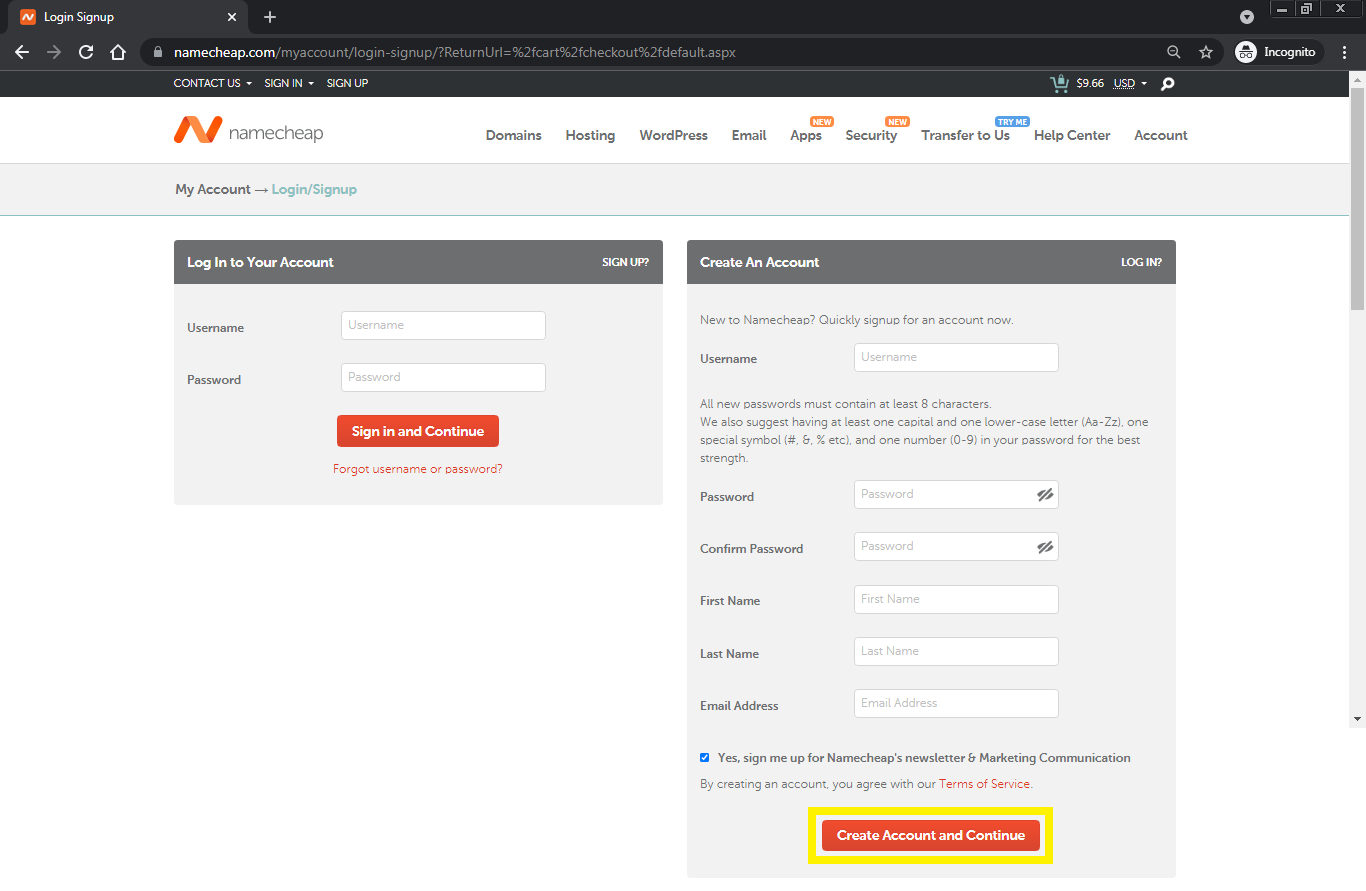Screen dimensions: 1366x891
Task: Click Sign in and Continue button
Action: tap(418, 431)
